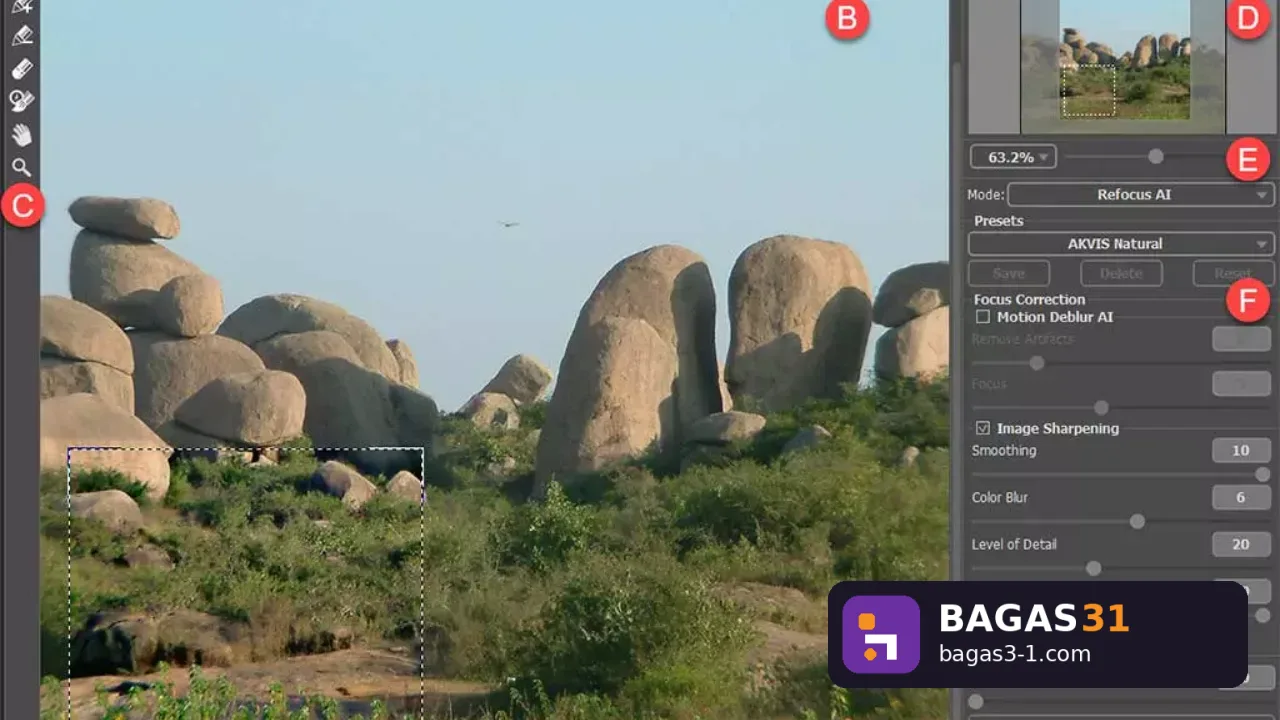This screenshot has width=1280, height=720.
Task: Expand the AKVIS Natural presets dropdown
Action: [1121, 243]
